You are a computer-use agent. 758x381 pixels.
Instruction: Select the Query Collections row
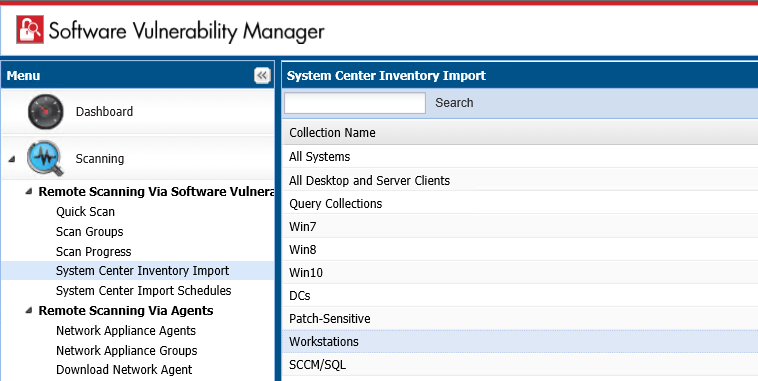[520, 203]
